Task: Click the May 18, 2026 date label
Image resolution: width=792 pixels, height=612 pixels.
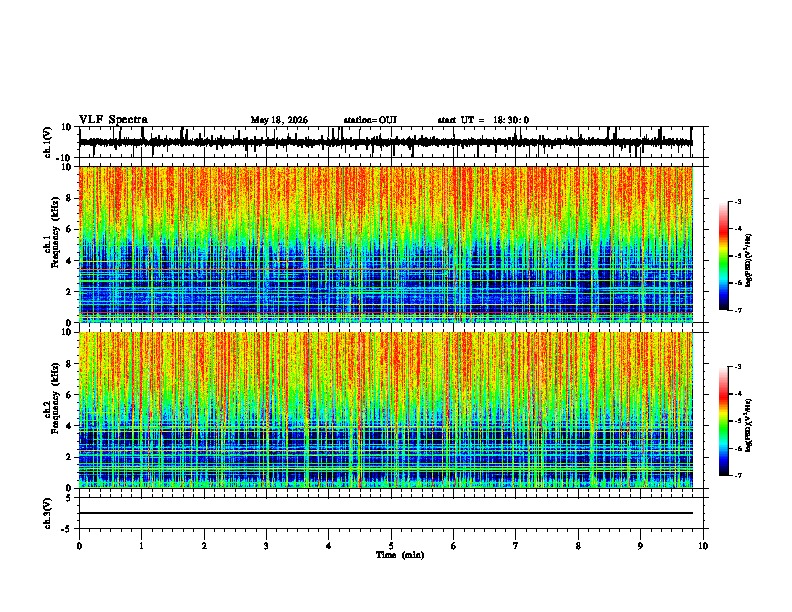Action: 279,120
